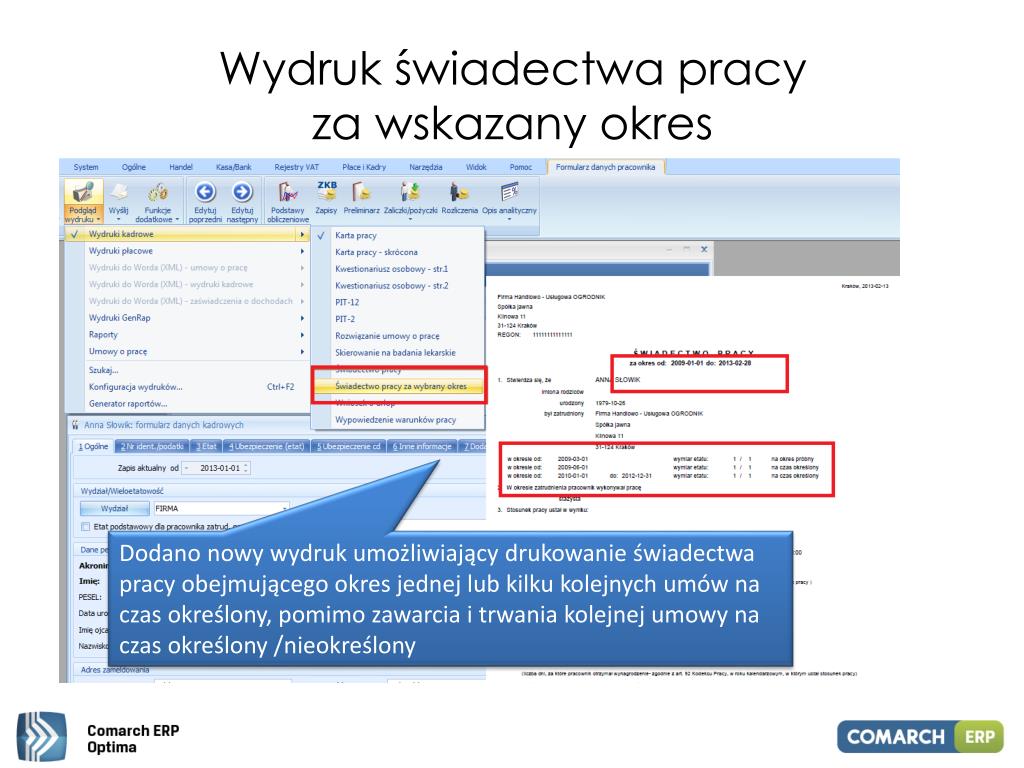Switch to the 5 Ubezpieczenie cd tab
1024x768 pixels.
click(x=349, y=447)
